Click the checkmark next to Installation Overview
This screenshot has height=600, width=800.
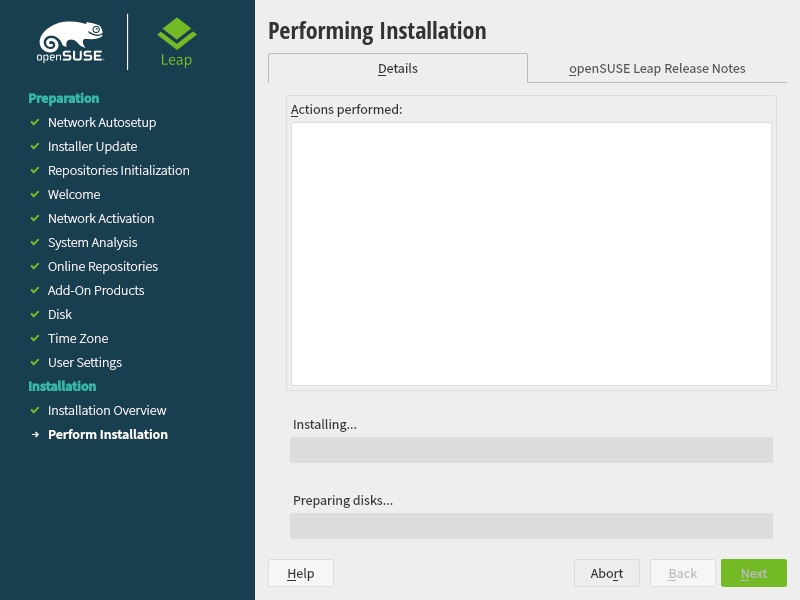pyautogui.click(x=35, y=410)
